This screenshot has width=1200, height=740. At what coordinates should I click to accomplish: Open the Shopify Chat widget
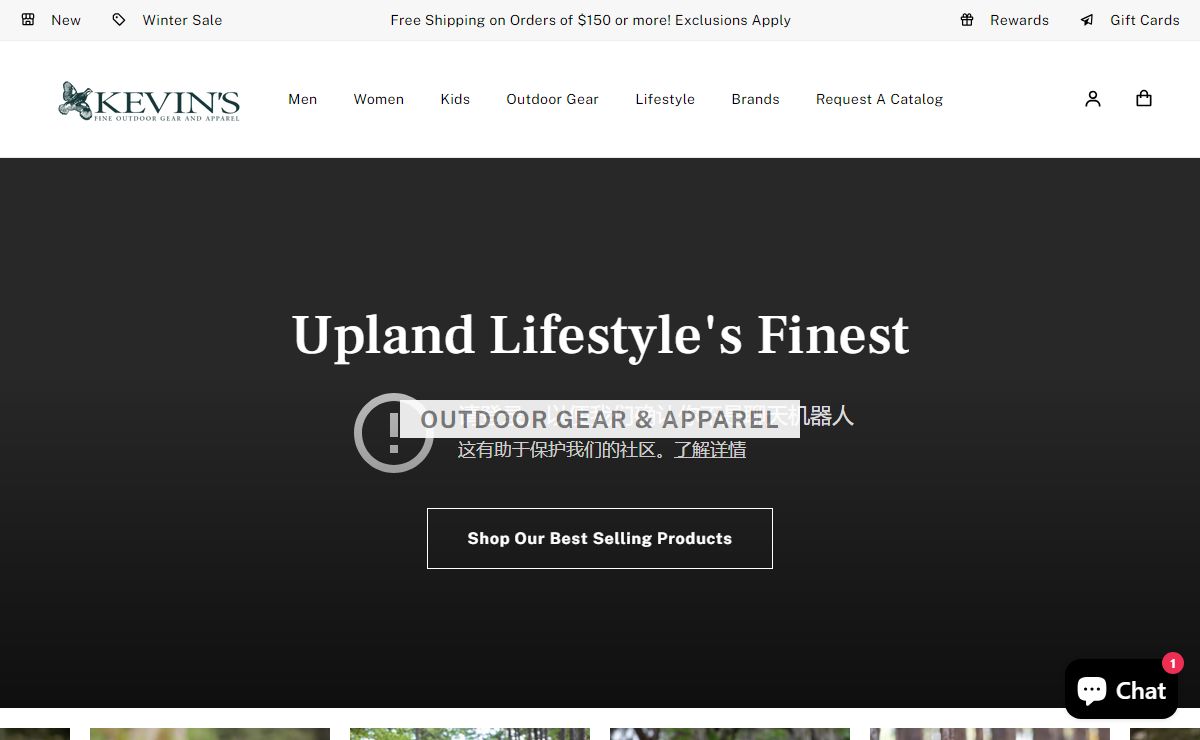coord(1121,689)
